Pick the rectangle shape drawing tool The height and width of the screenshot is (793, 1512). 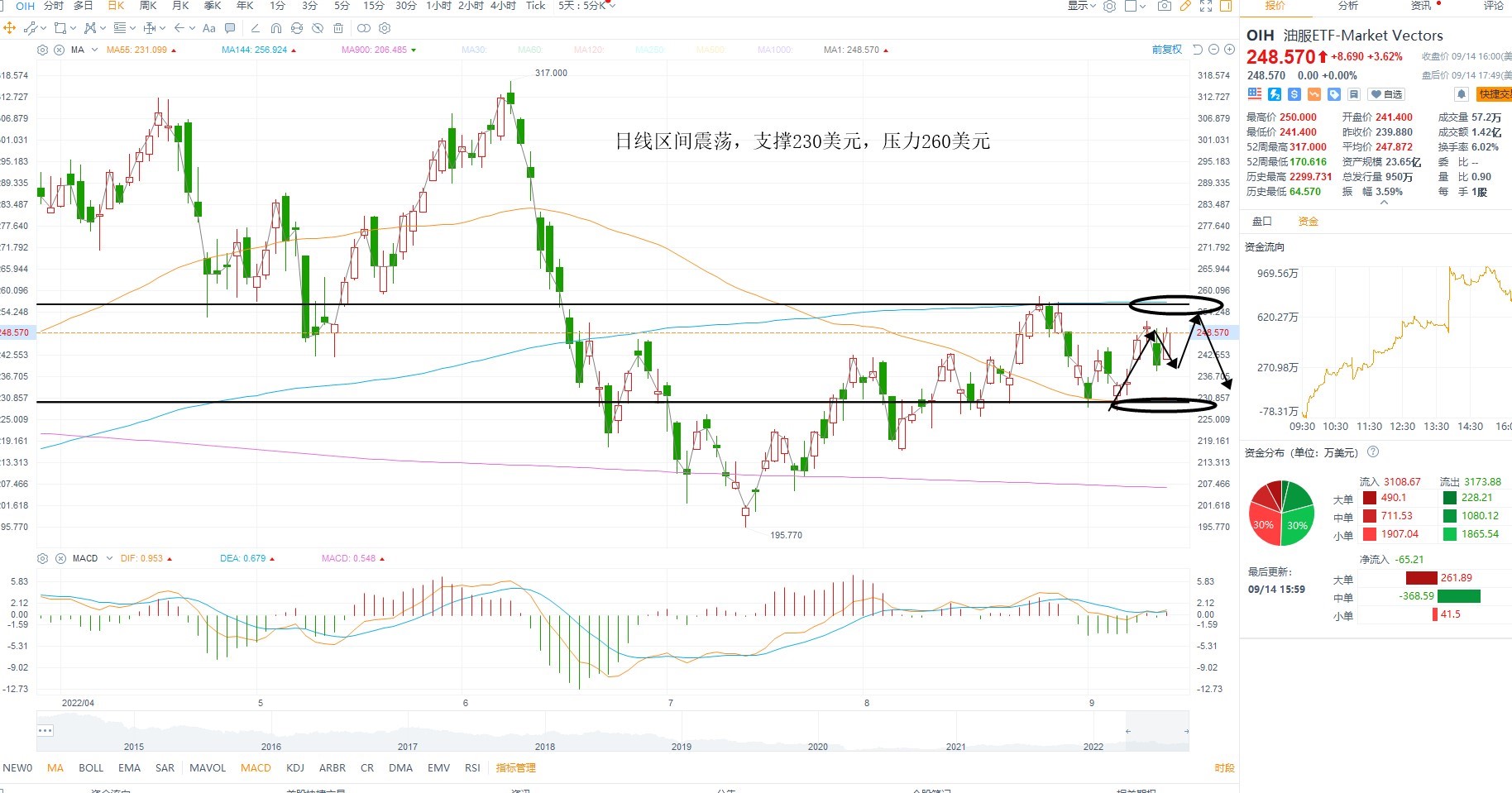click(x=60, y=28)
